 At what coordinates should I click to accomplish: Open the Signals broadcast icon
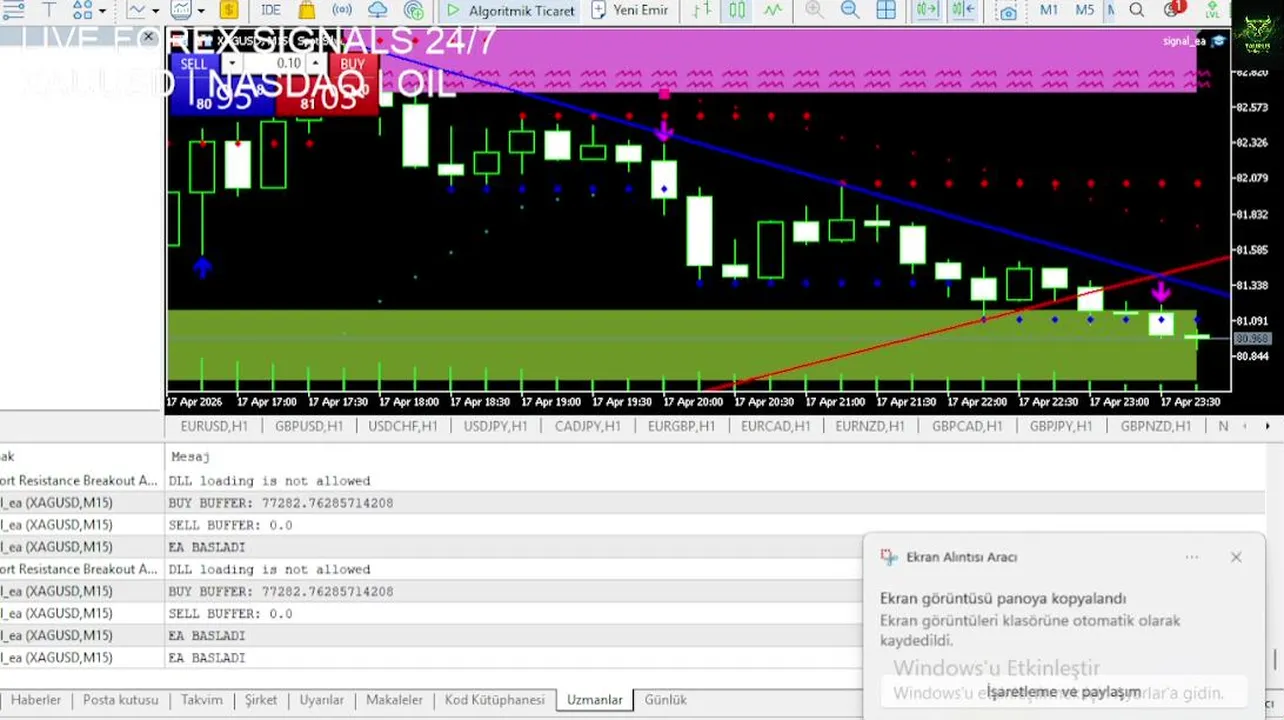coord(342,10)
